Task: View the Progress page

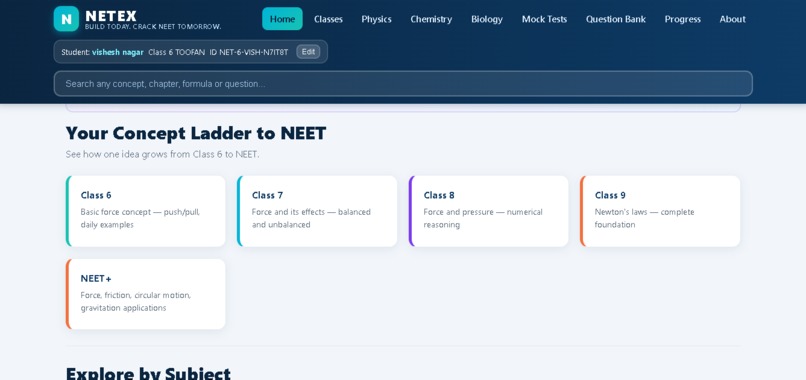Action: [683, 19]
